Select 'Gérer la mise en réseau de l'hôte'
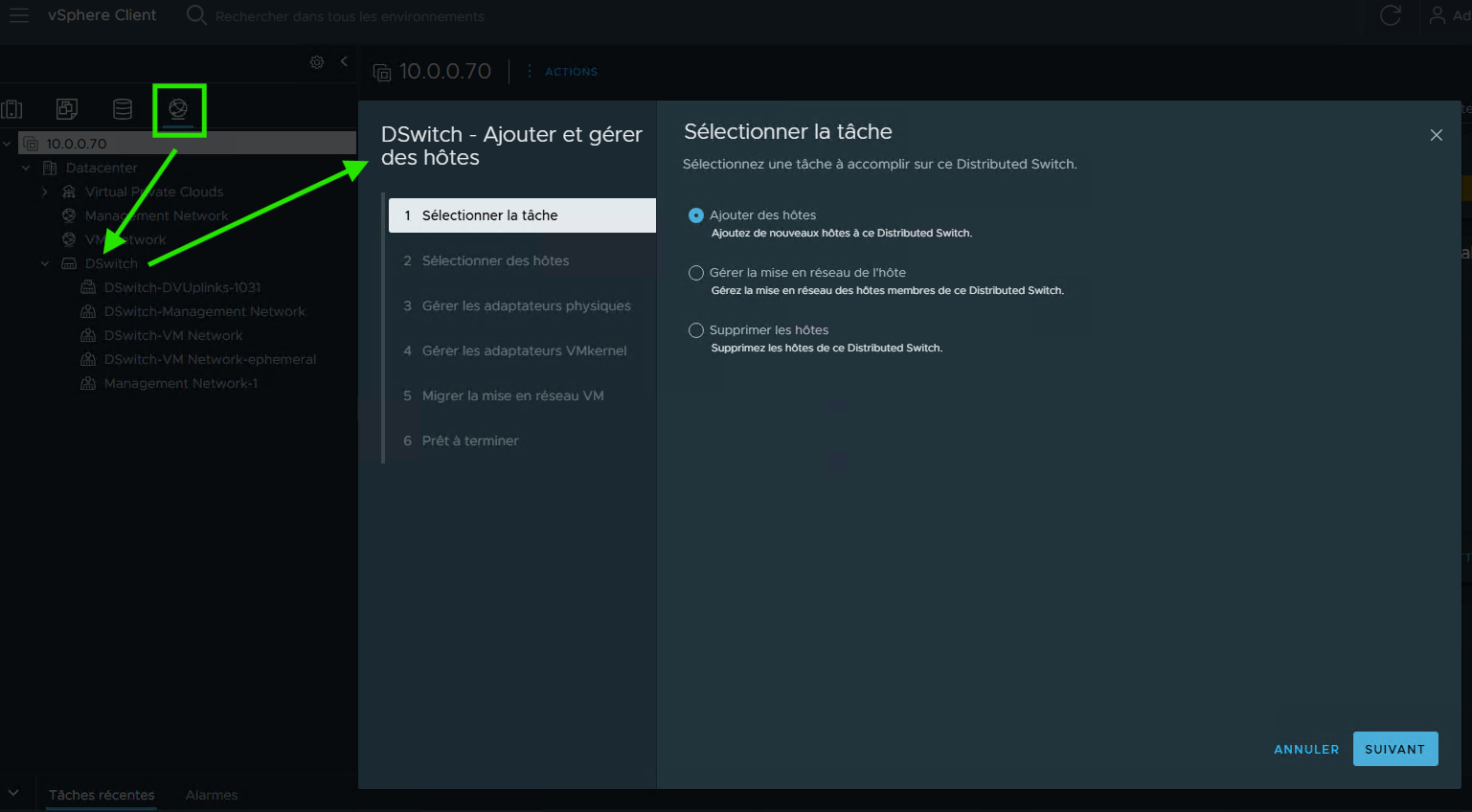Image resolution: width=1472 pixels, height=812 pixels. (x=696, y=273)
